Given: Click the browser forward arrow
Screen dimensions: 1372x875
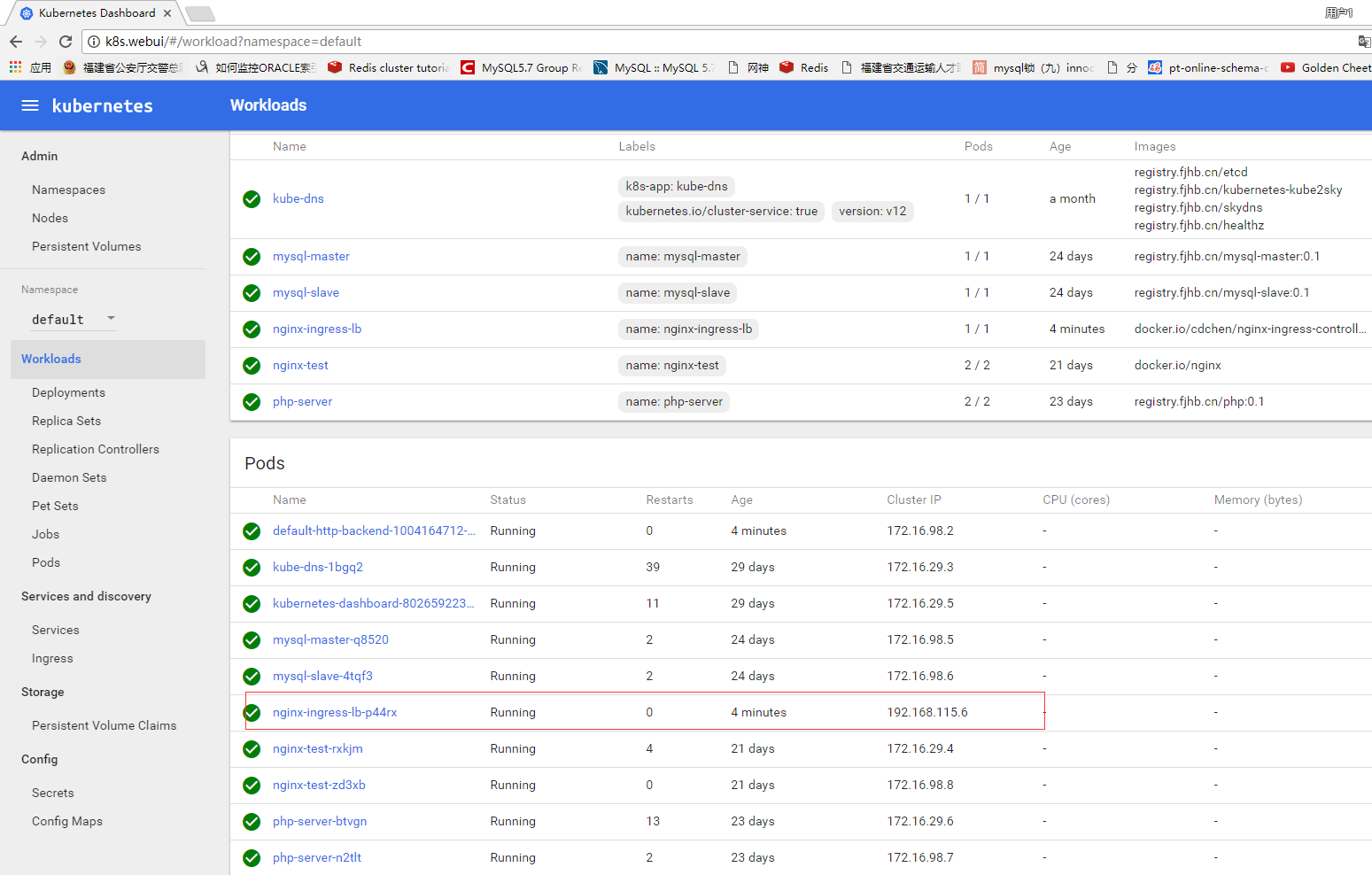Looking at the screenshot, I should (41, 42).
